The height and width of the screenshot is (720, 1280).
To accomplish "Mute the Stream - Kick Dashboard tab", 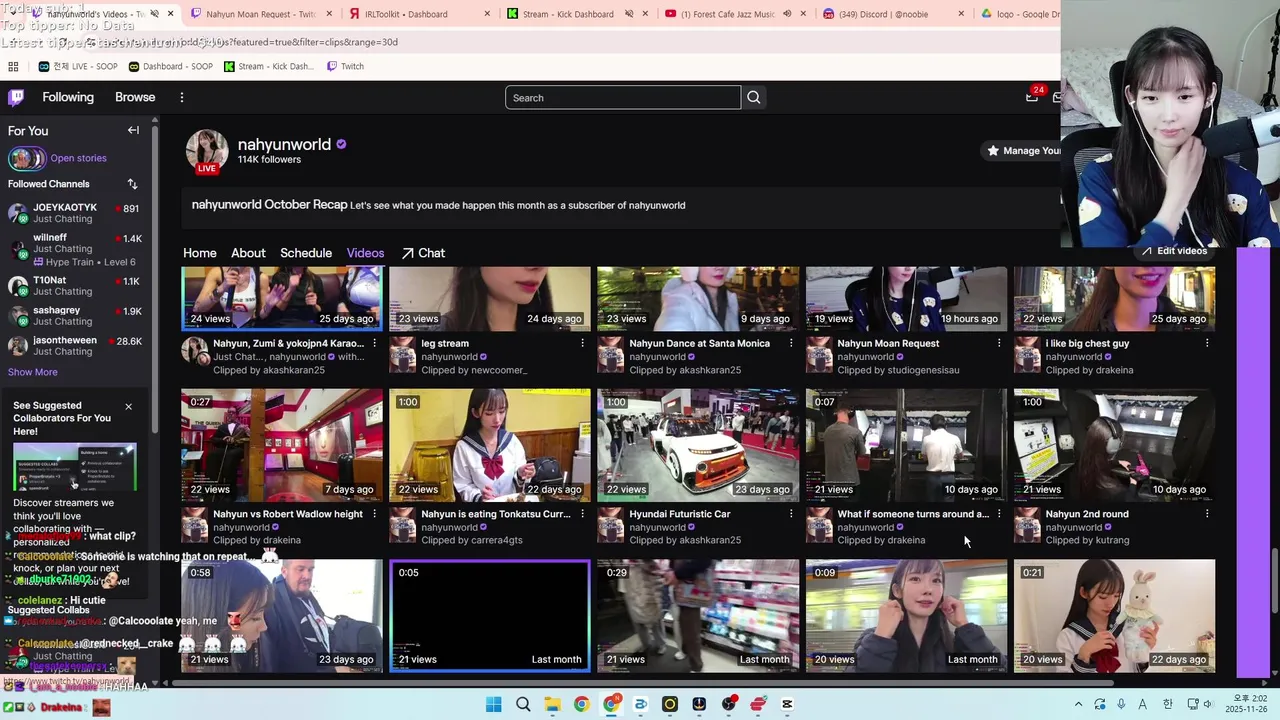I will (629, 14).
